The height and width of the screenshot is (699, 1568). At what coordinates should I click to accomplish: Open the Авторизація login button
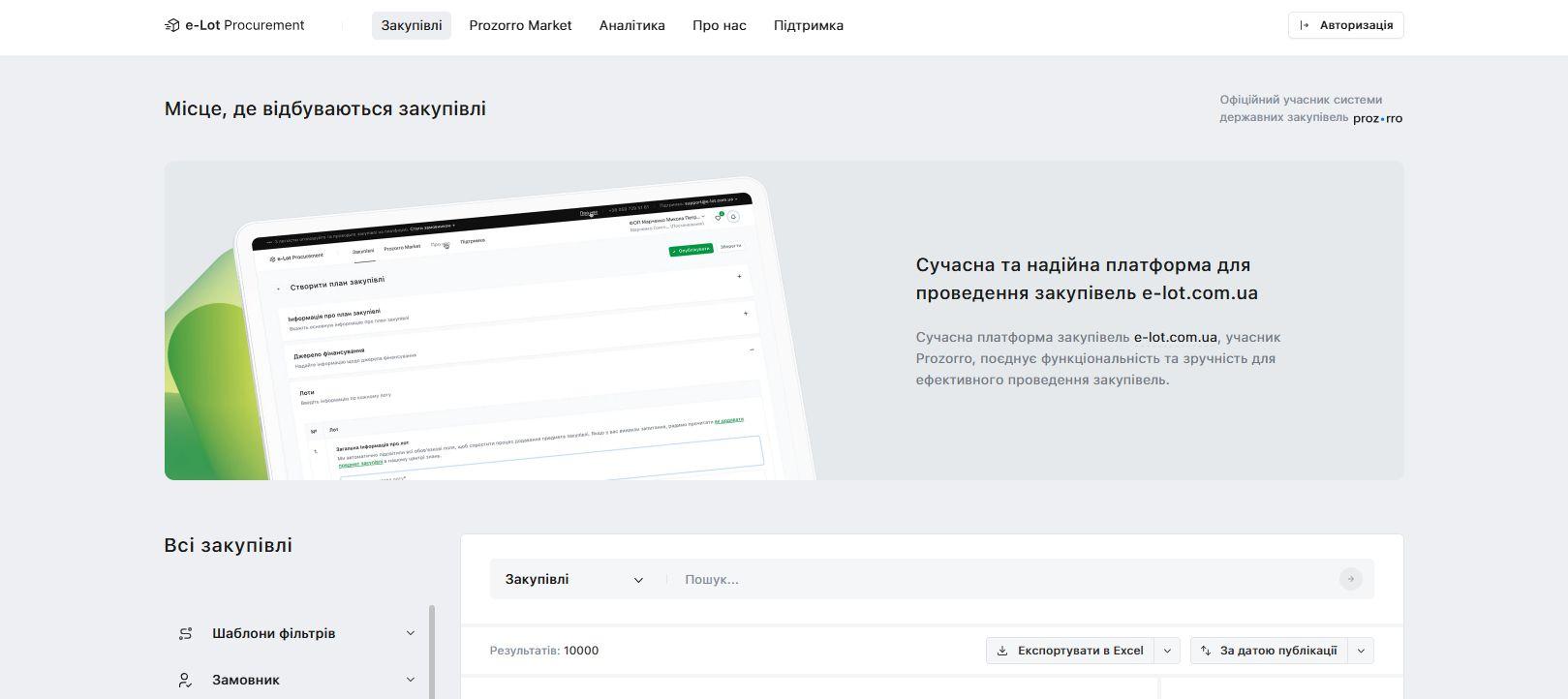tap(1345, 25)
